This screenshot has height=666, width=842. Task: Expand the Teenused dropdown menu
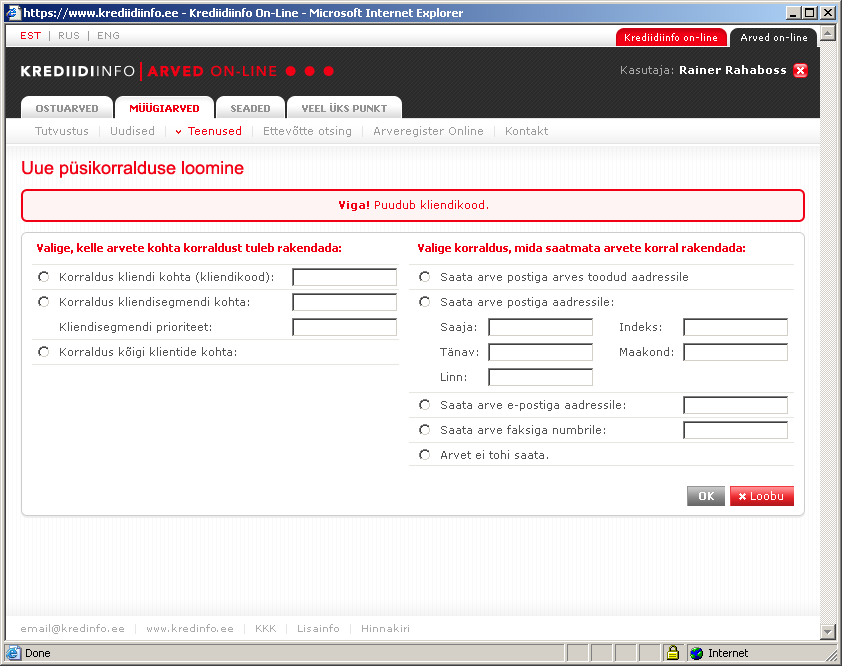[209, 131]
